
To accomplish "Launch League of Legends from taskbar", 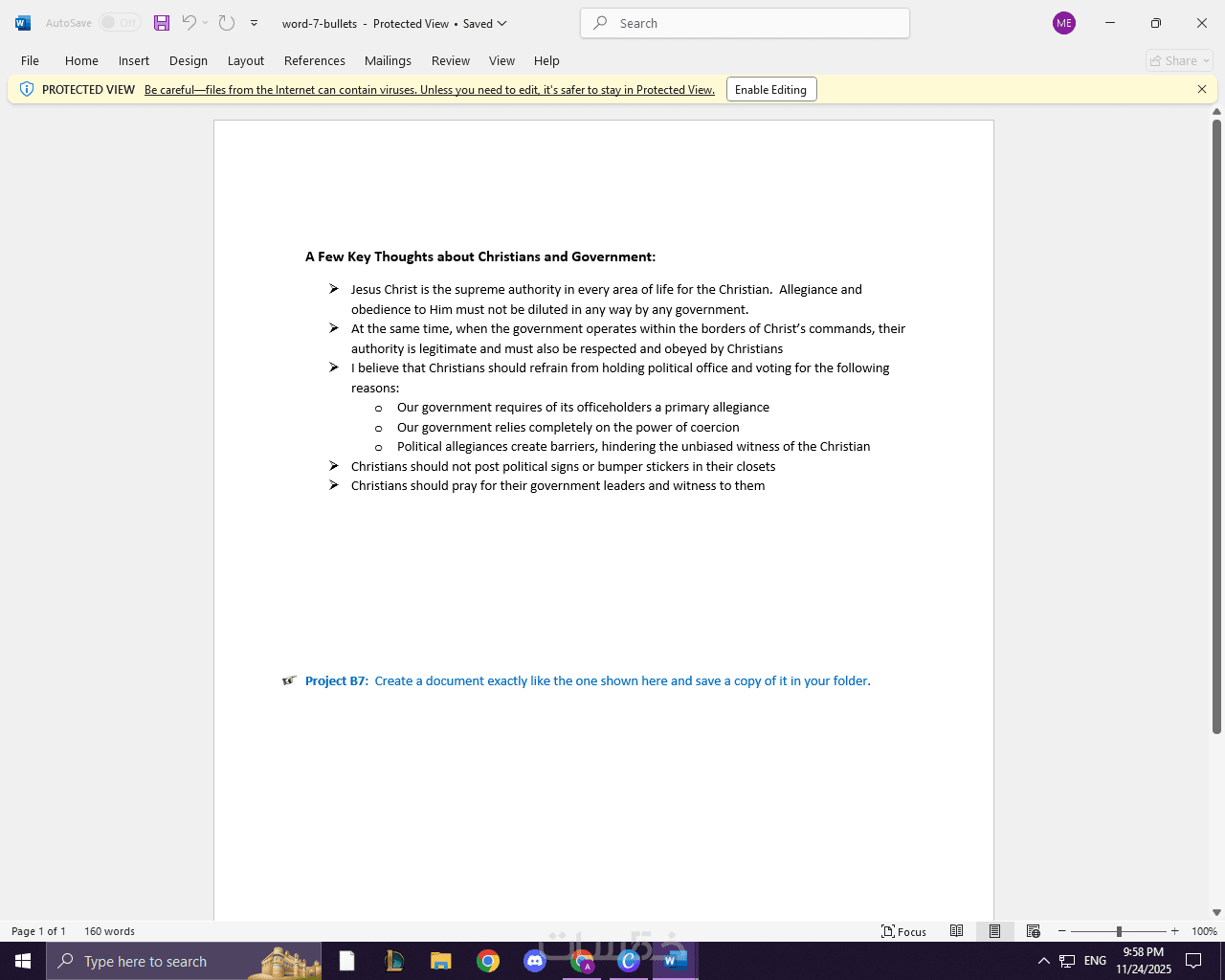I will 393,961.
